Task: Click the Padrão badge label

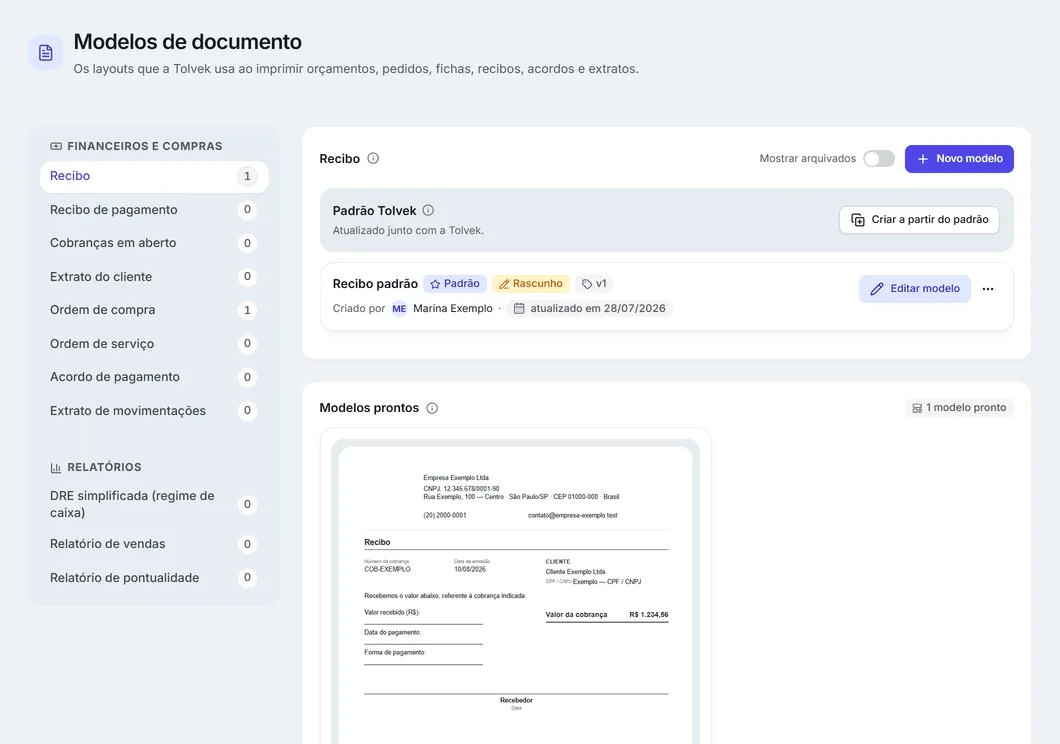Action: click(x=455, y=284)
